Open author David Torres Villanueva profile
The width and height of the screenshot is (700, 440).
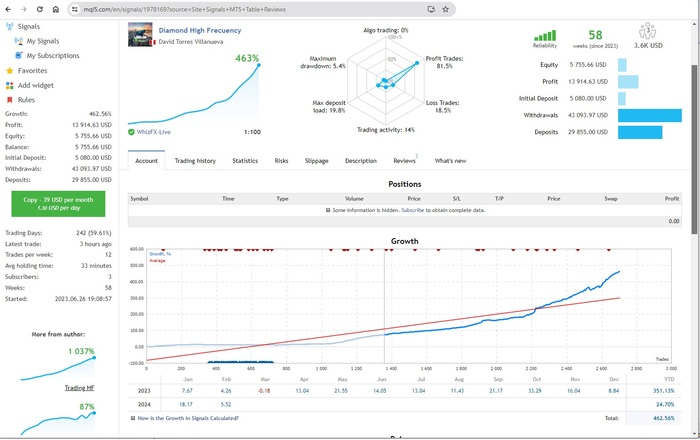[x=191, y=42]
